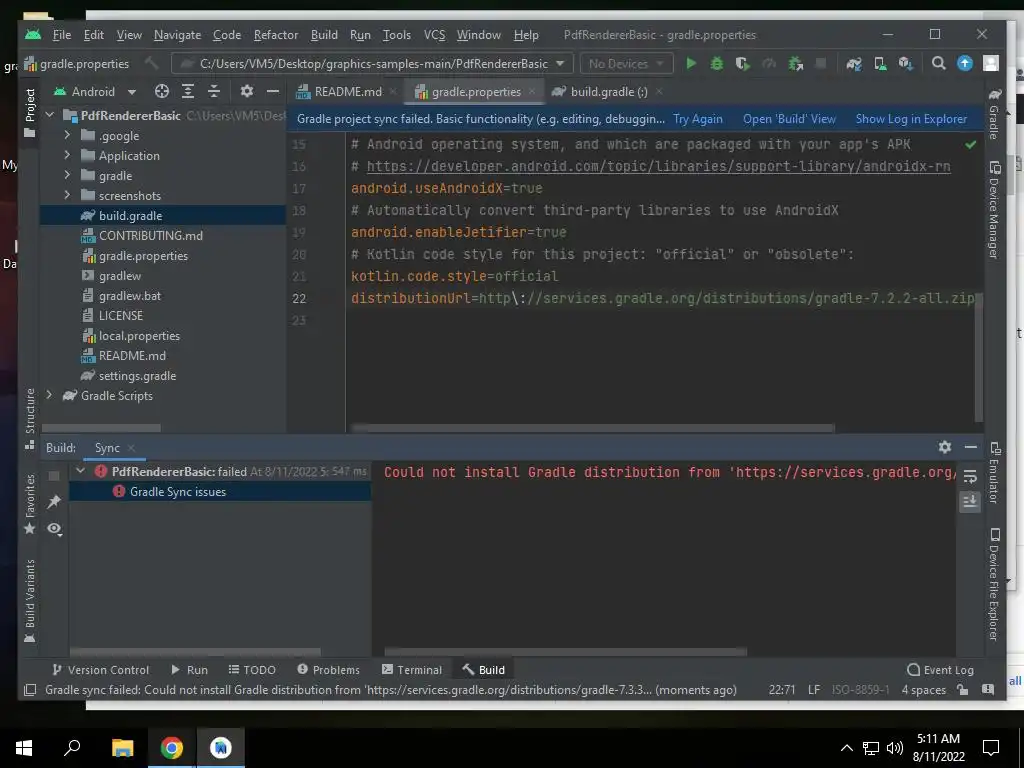
Task: Collapse PdfRendererBasic failed build node
Action: click(80, 471)
